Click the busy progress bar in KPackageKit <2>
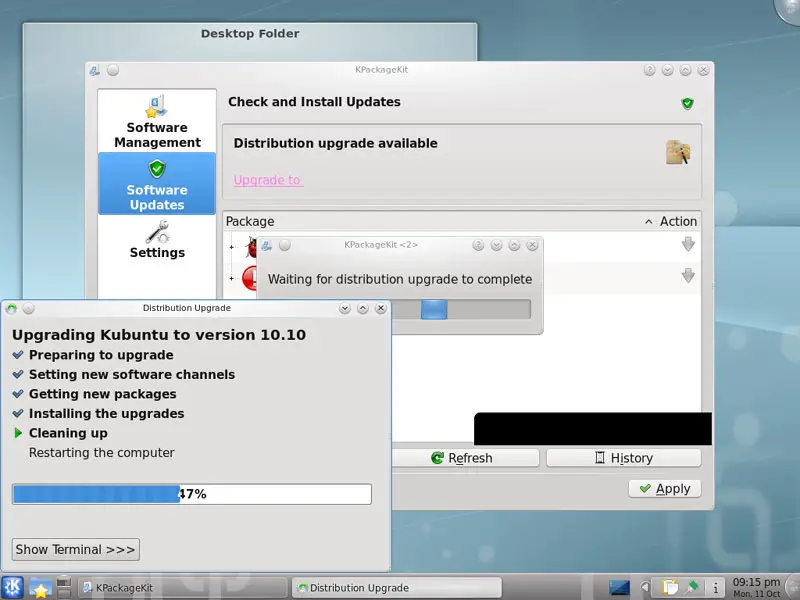 pyautogui.click(x=461, y=310)
